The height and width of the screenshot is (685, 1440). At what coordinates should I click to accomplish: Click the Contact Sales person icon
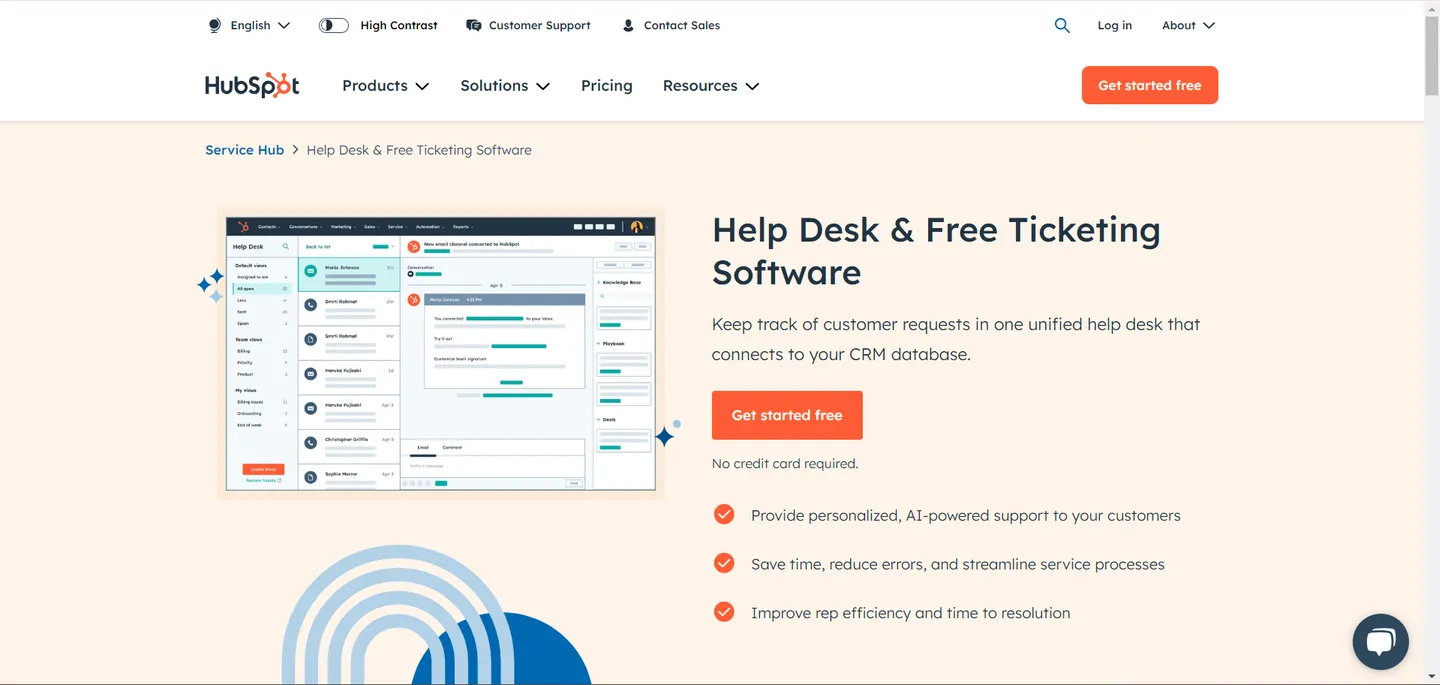click(628, 25)
